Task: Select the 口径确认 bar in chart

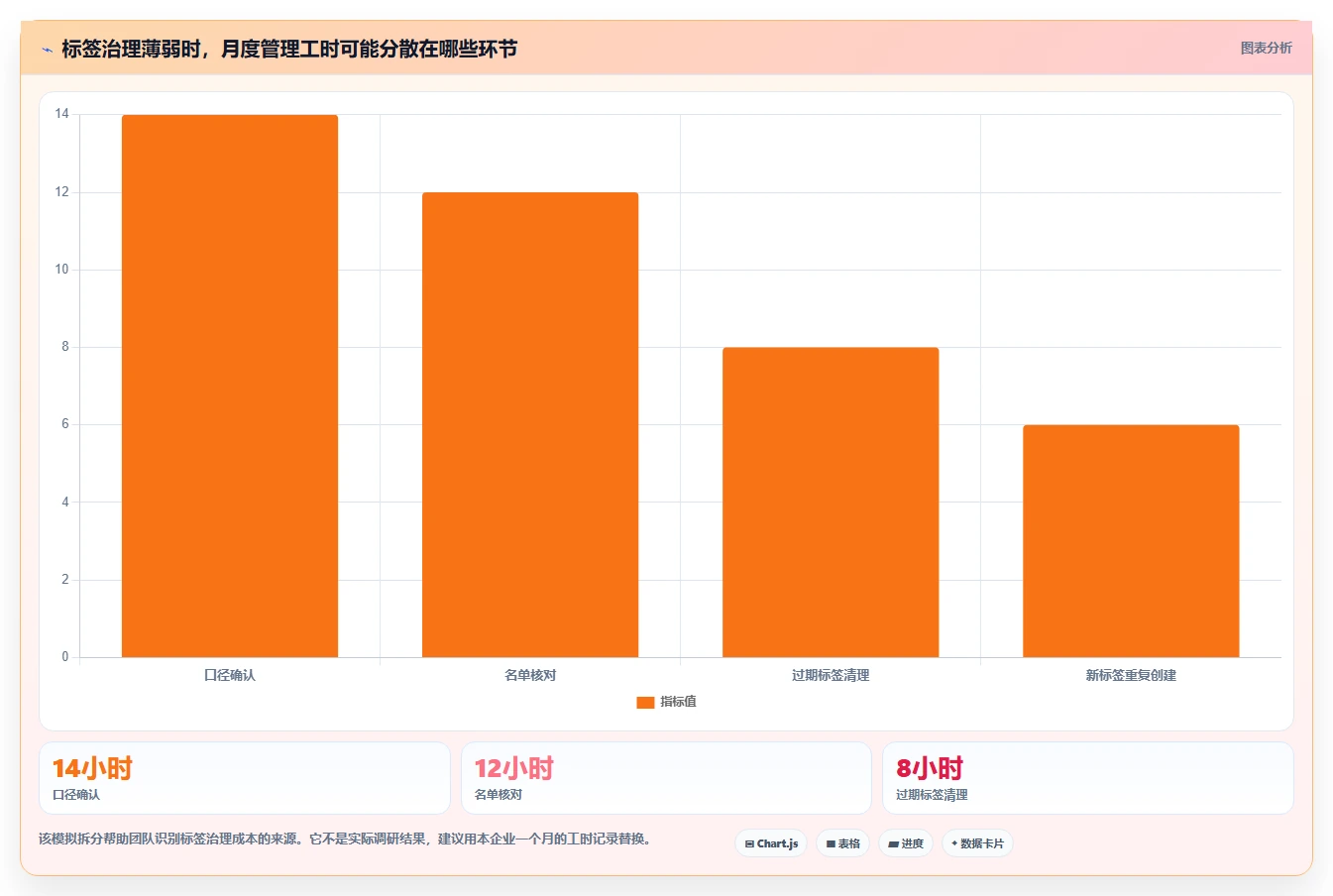Action: [x=230, y=386]
